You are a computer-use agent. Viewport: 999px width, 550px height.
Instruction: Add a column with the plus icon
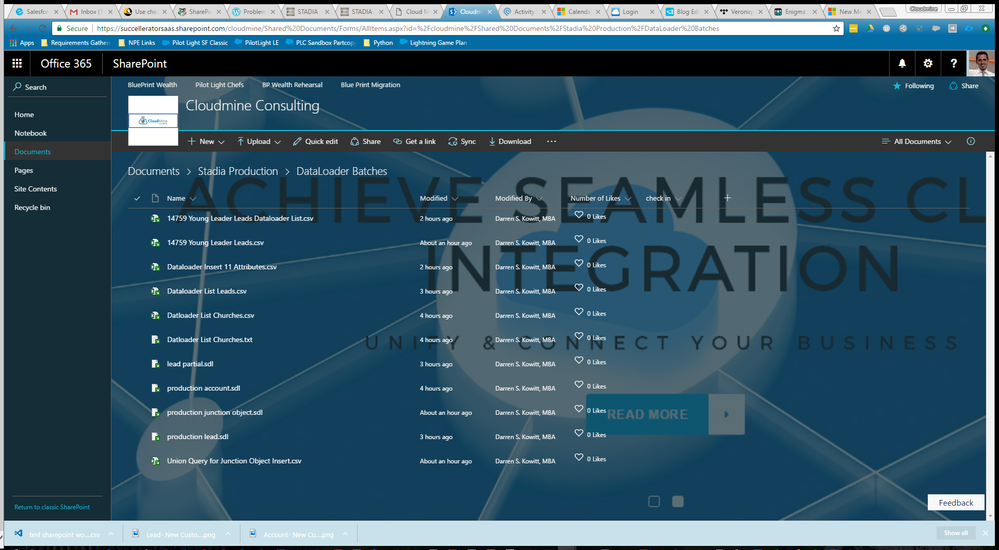[727, 198]
